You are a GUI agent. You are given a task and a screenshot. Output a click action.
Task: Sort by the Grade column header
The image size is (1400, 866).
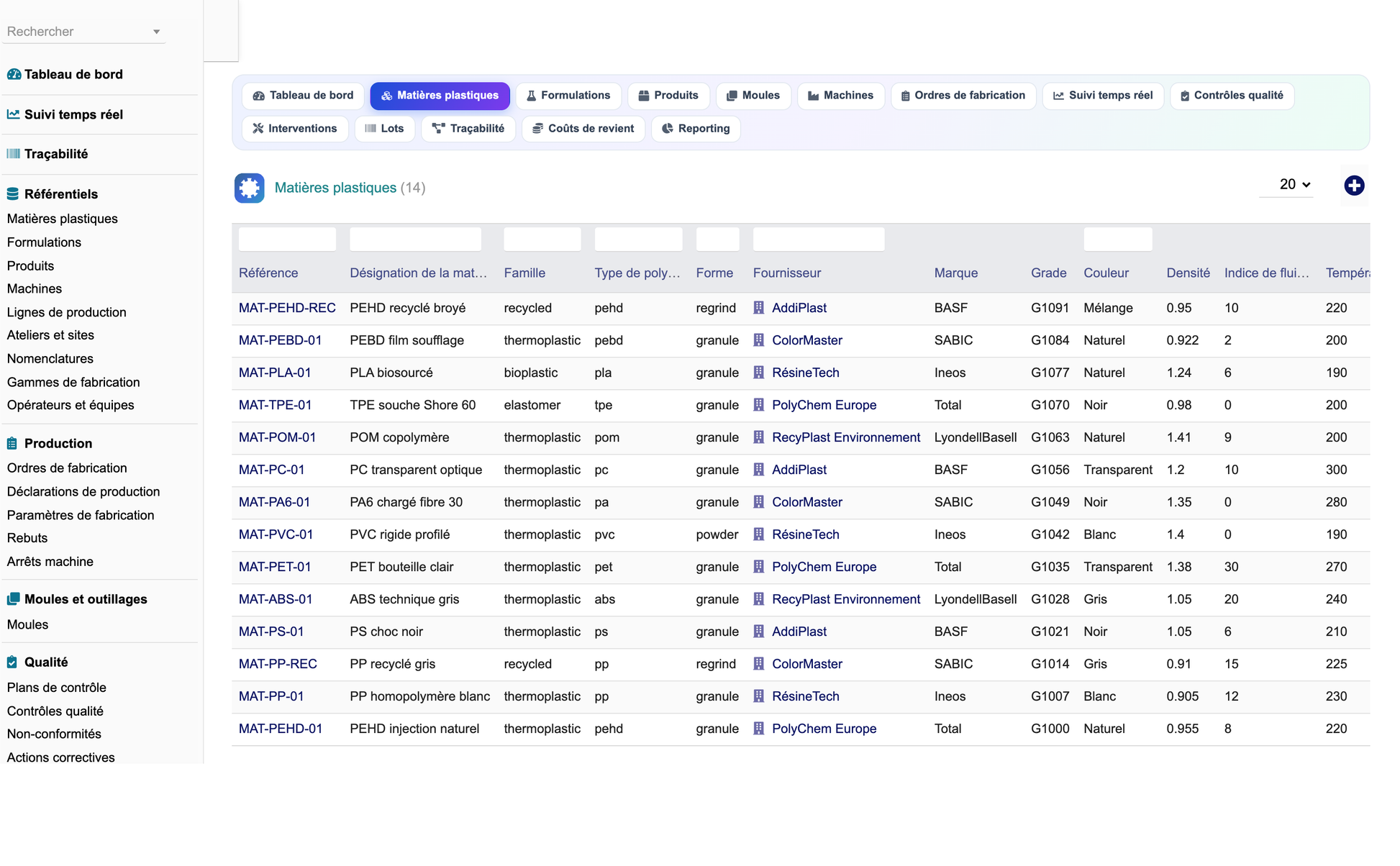pyautogui.click(x=1048, y=273)
